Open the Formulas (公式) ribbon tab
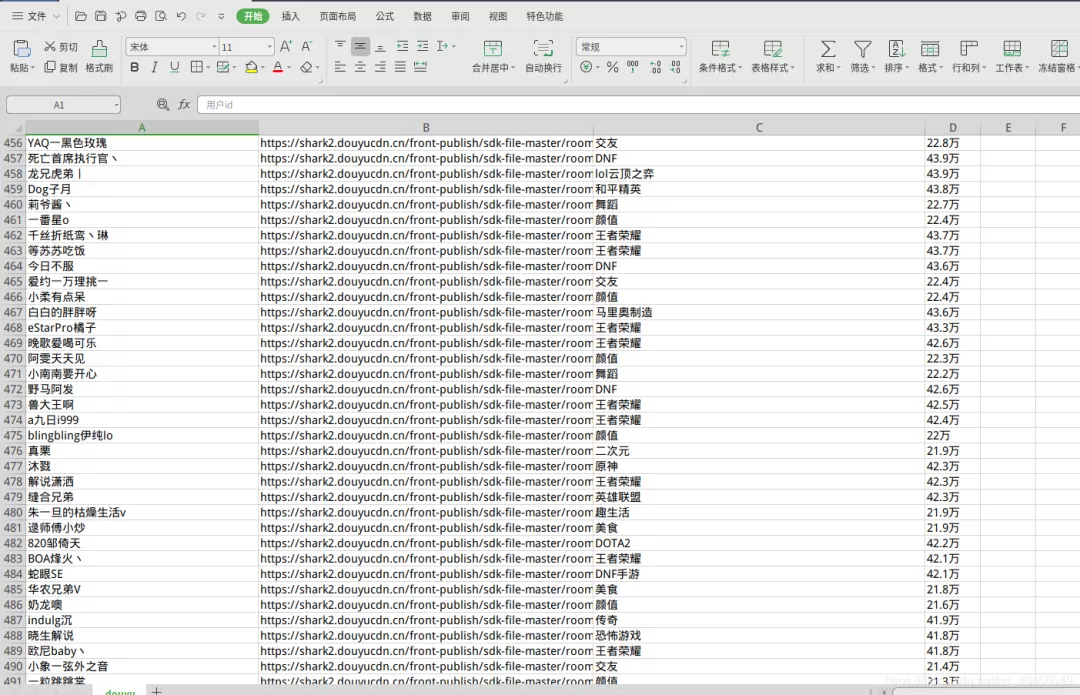Screen dimensions: 1080x695 pos(384,16)
